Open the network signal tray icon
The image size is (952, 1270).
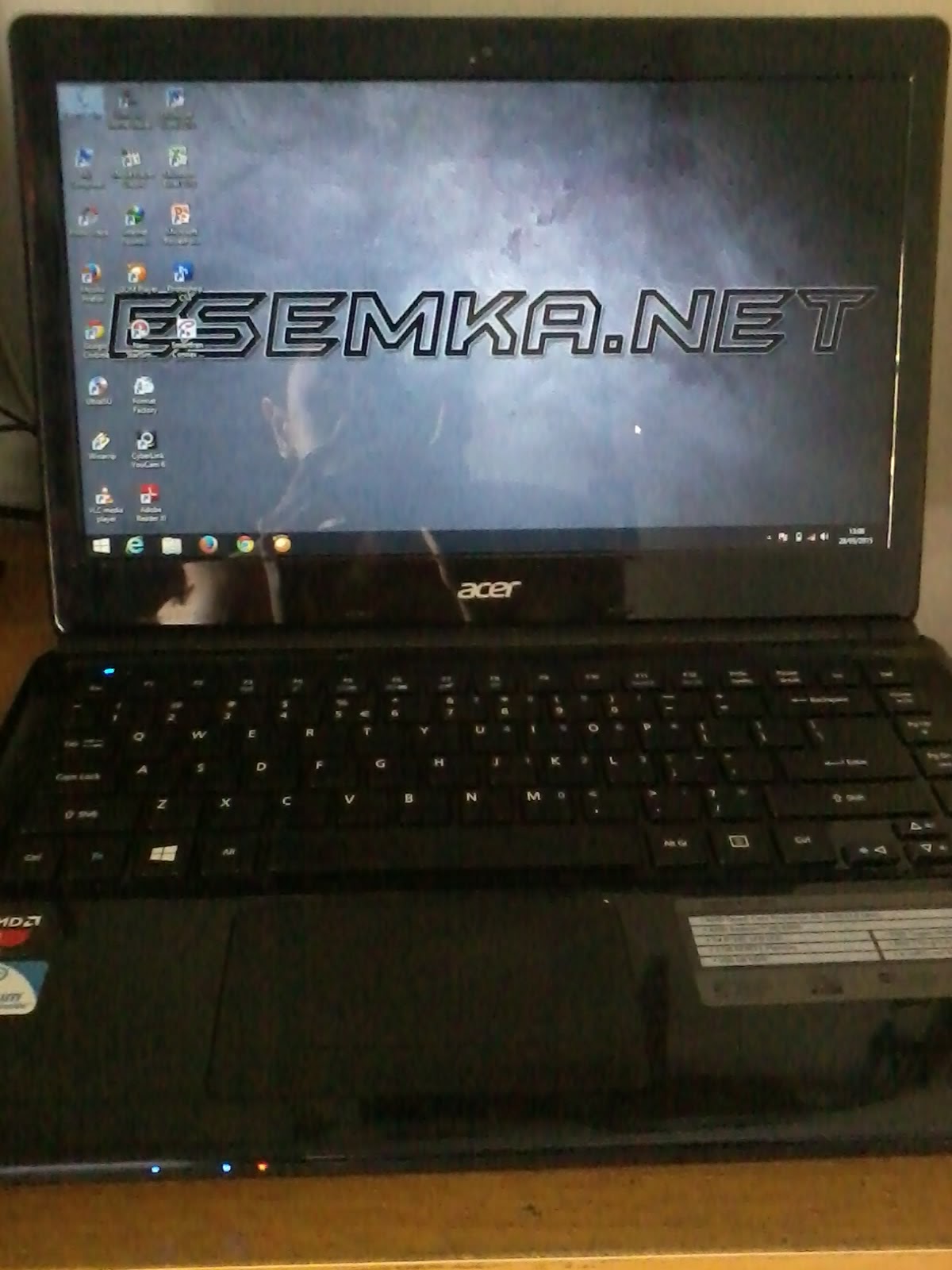[811, 537]
